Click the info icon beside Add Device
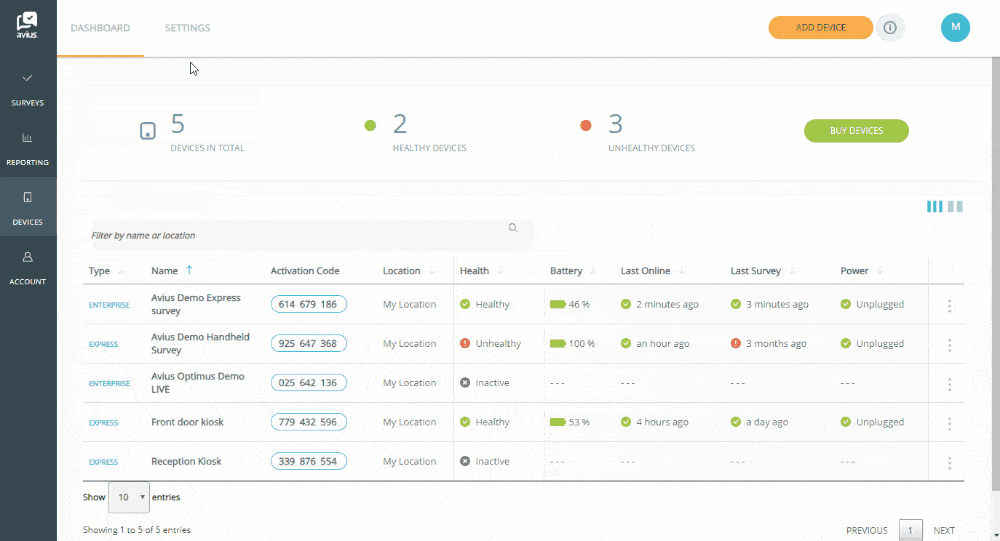The height and width of the screenshot is (541, 1000). point(890,28)
